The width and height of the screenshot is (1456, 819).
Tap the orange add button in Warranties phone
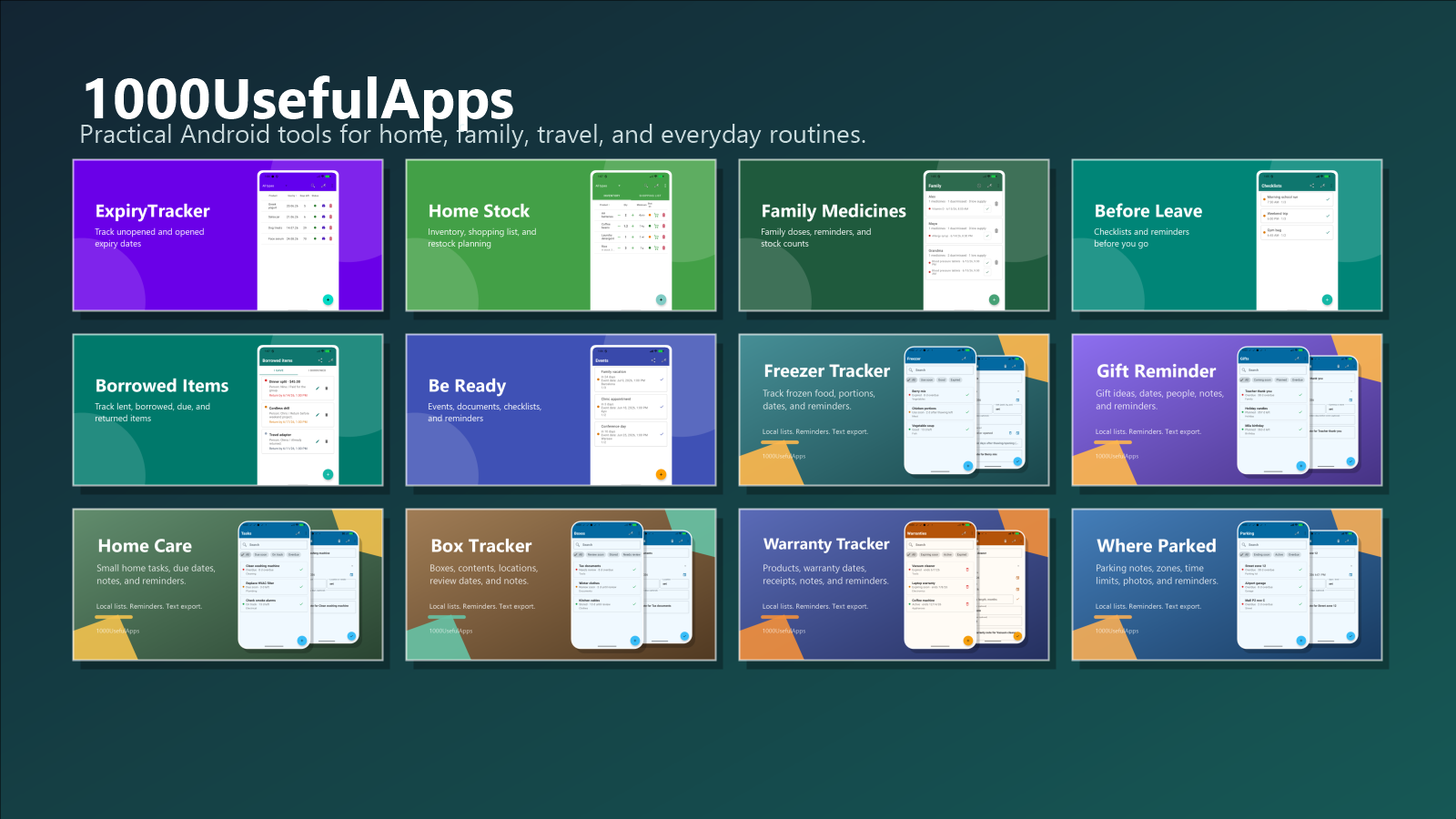(x=968, y=641)
